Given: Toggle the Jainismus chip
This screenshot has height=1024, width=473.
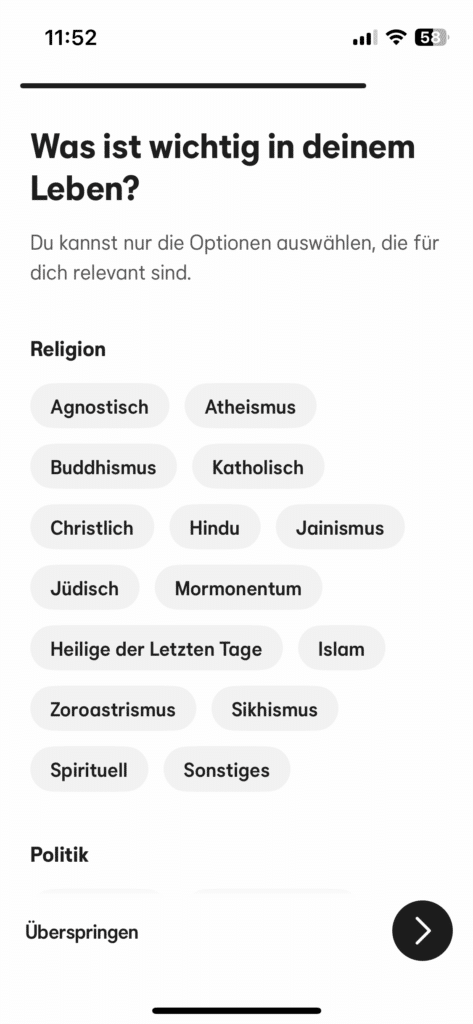Looking at the screenshot, I should pos(340,527).
